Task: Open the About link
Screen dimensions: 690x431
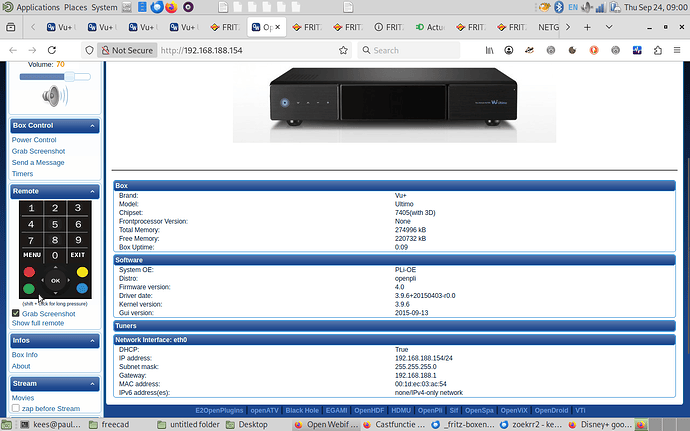Action: [21, 366]
